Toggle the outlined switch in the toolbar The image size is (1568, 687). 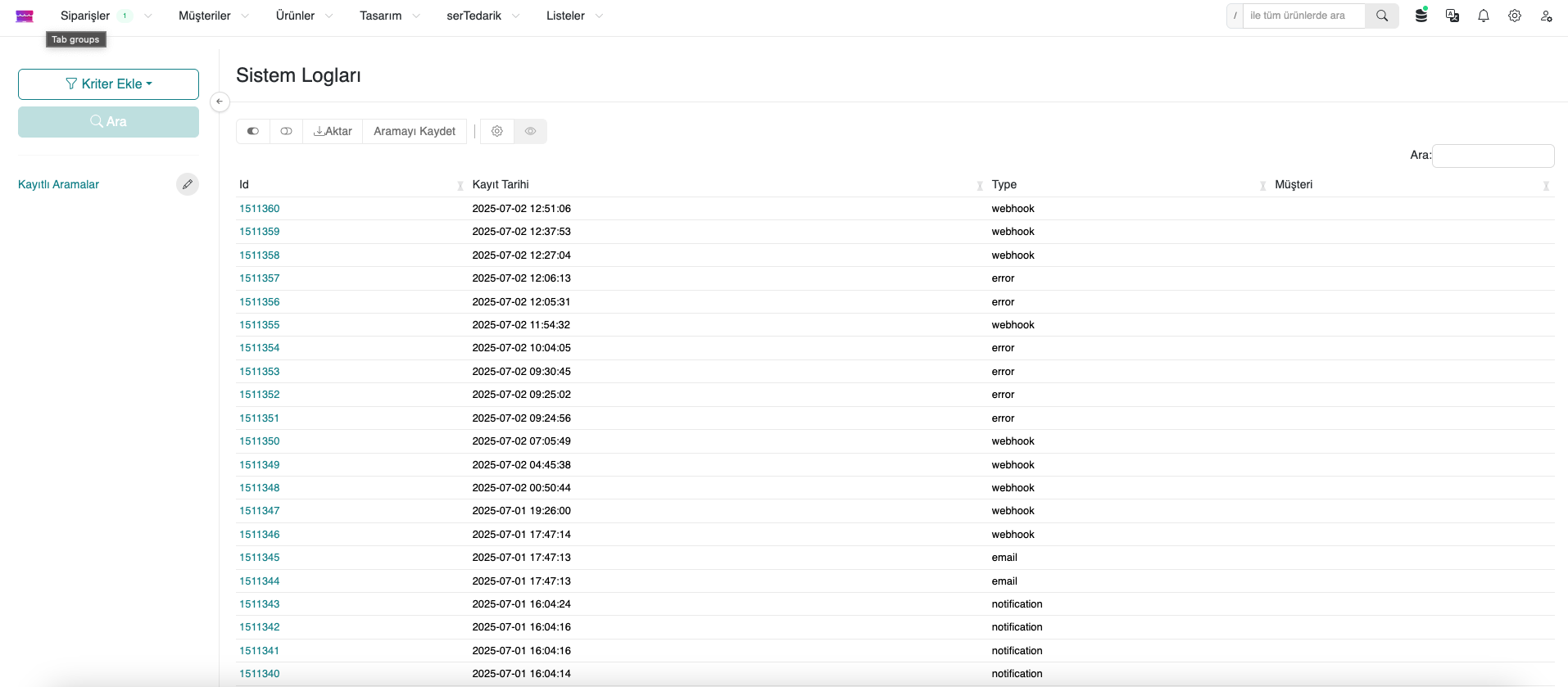286,131
